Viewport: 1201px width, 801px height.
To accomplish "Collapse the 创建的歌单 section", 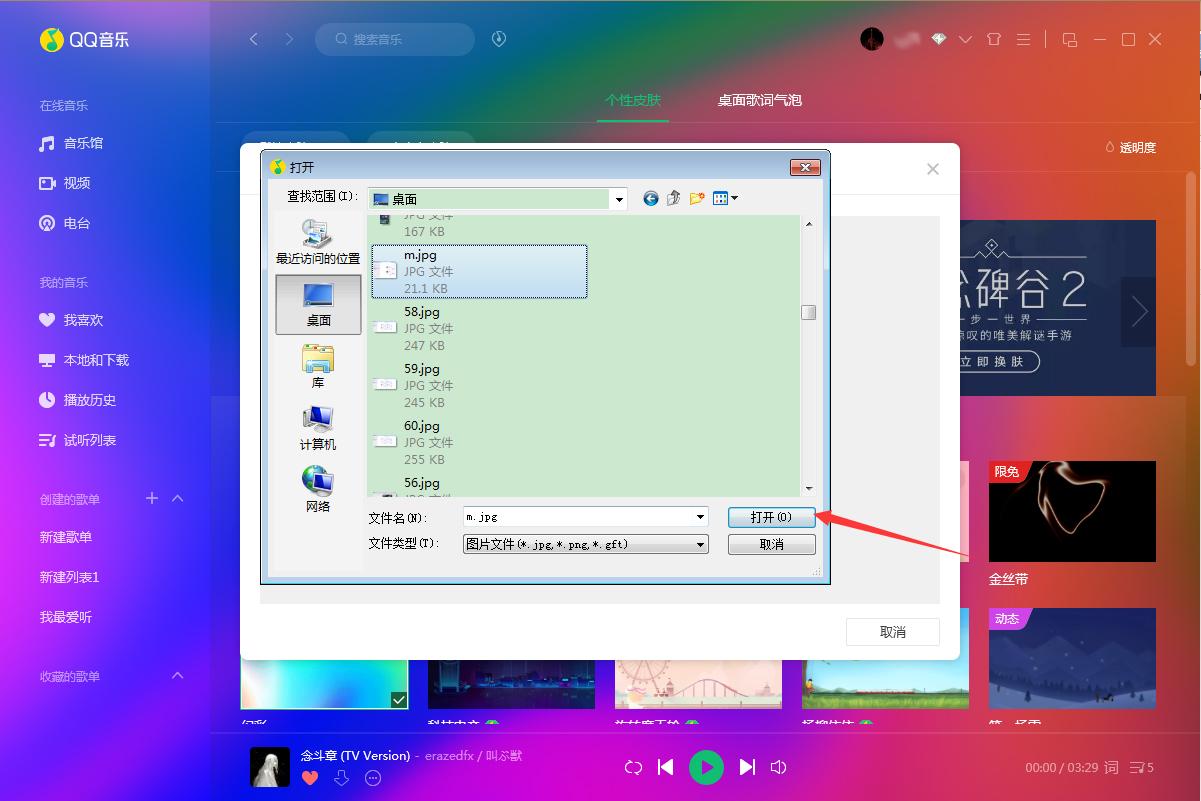I will tap(178, 498).
